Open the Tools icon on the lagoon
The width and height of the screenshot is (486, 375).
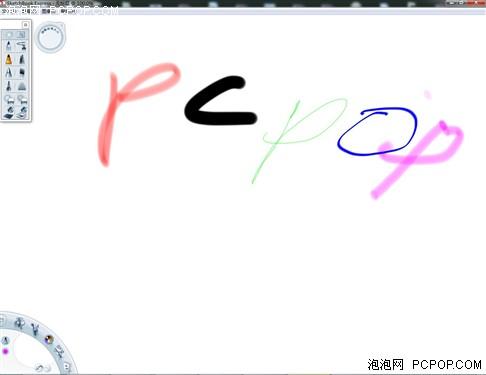19,323
